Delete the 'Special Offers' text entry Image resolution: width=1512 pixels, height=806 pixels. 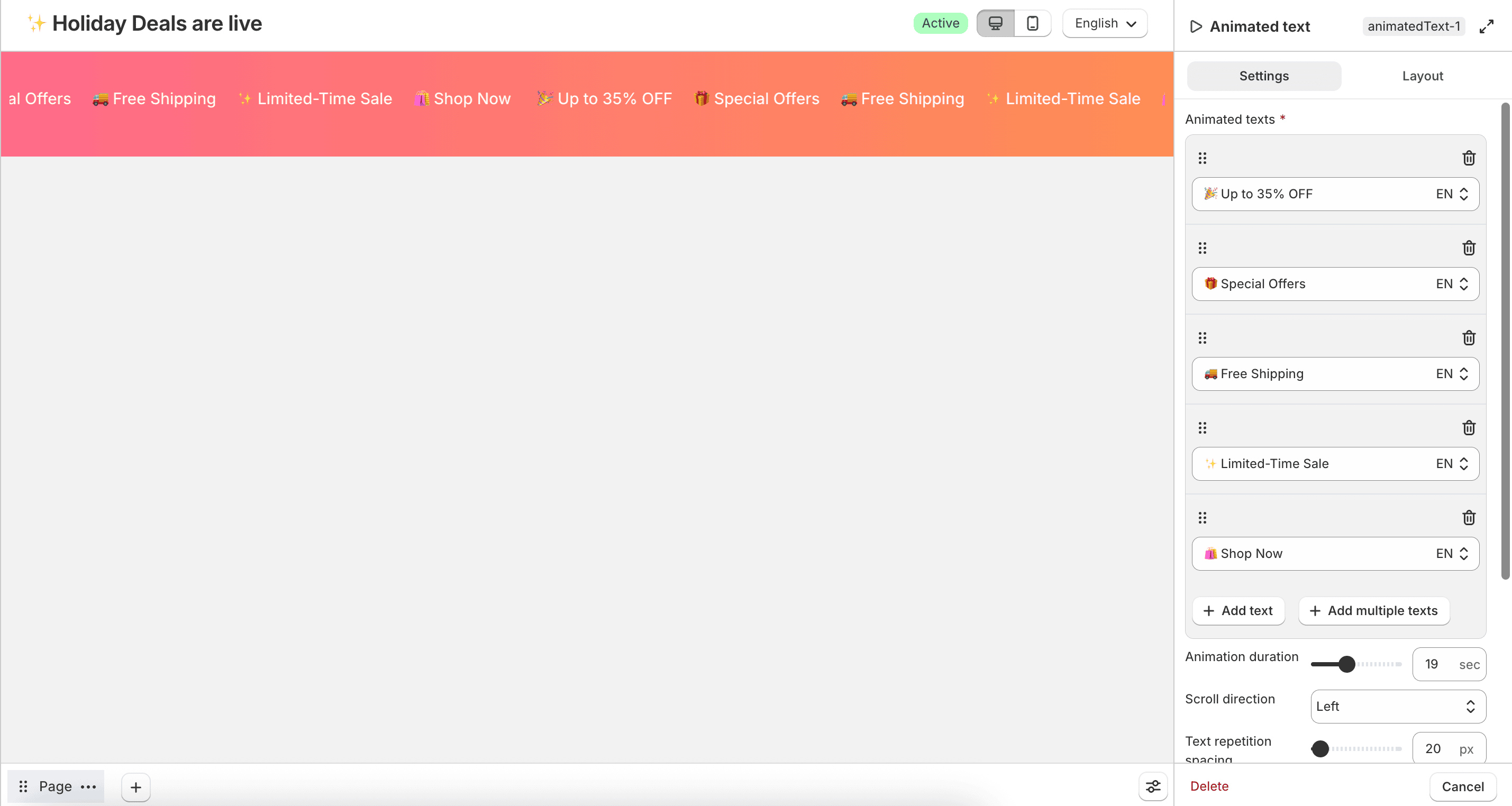pos(1469,248)
